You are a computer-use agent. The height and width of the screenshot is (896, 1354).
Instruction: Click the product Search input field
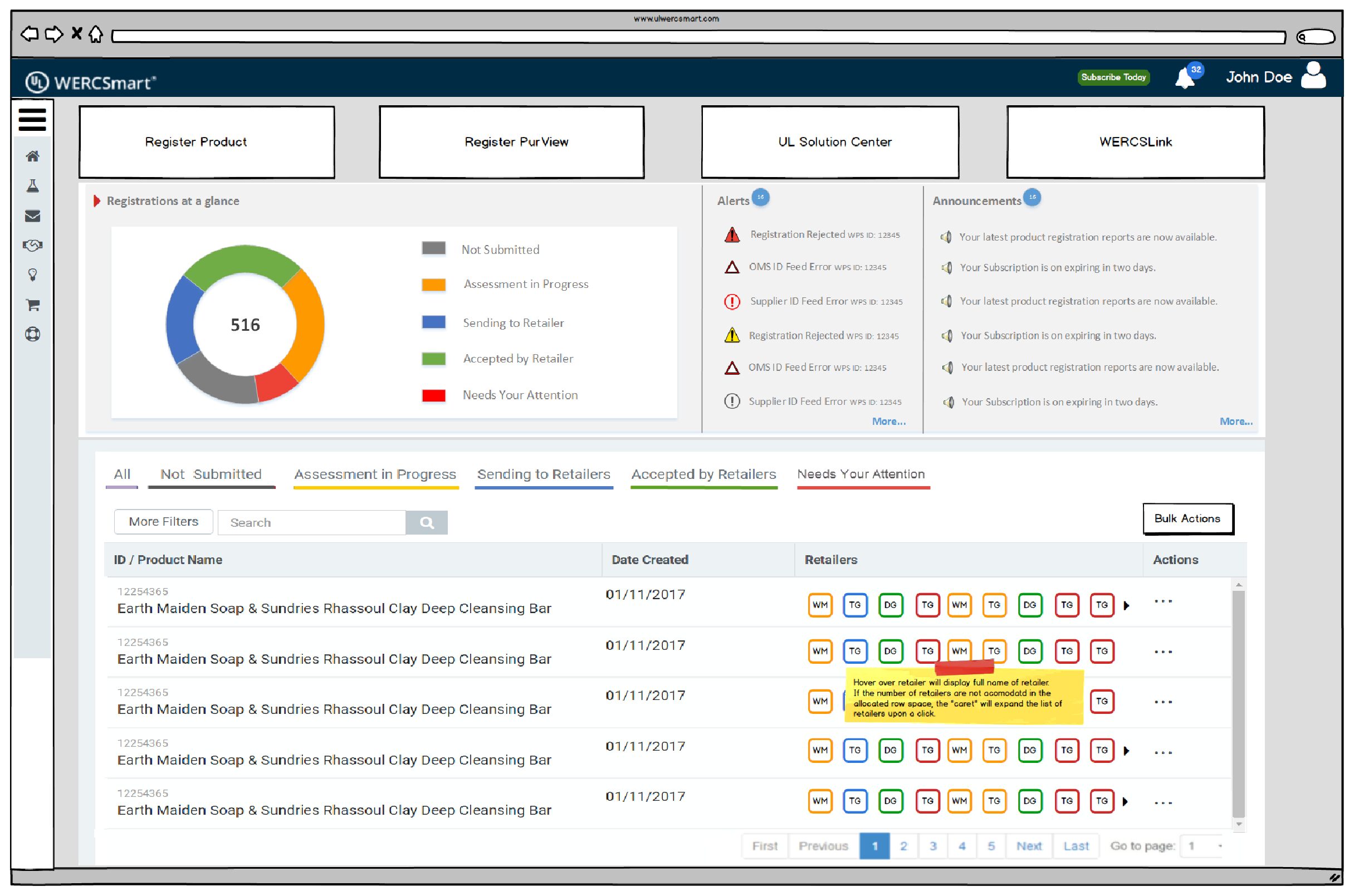point(311,523)
